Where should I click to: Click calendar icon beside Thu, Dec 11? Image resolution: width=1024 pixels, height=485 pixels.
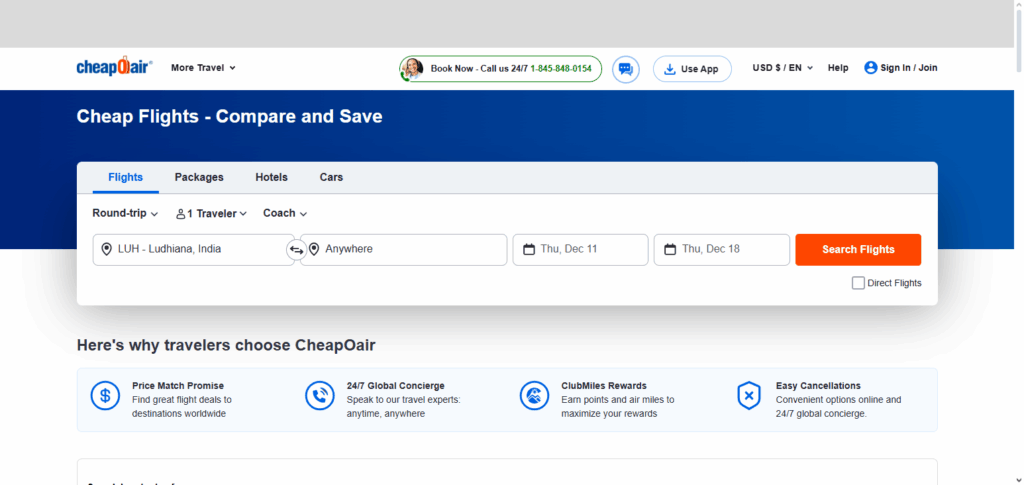(529, 249)
